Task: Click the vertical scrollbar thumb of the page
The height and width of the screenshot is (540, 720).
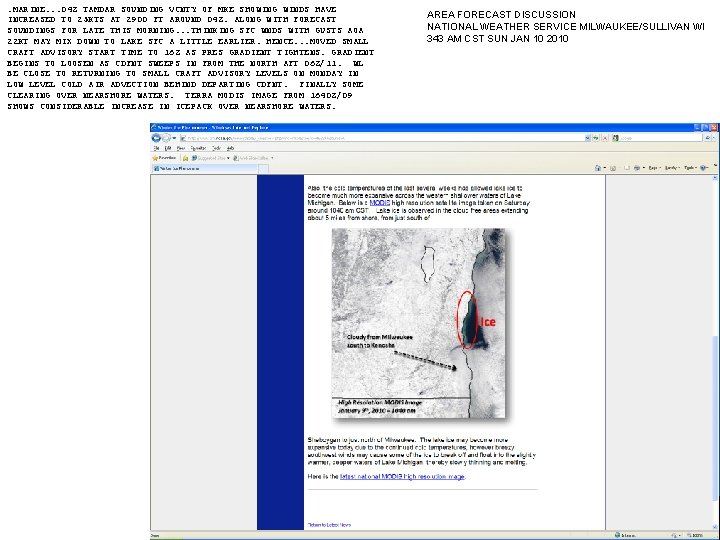Action: click(715, 418)
